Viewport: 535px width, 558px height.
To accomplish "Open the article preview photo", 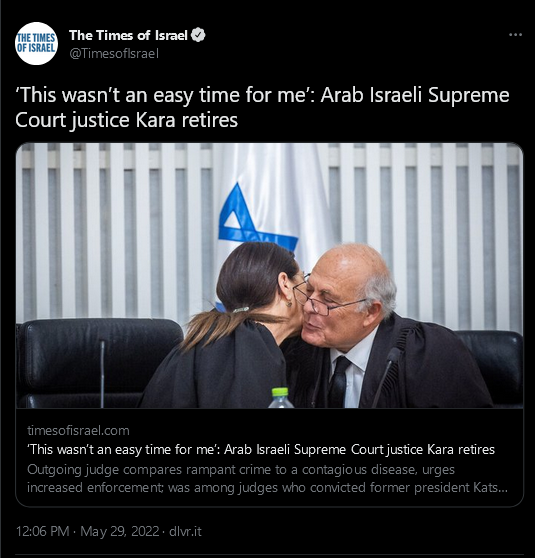I will pyautogui.click(x=269, y=275).
